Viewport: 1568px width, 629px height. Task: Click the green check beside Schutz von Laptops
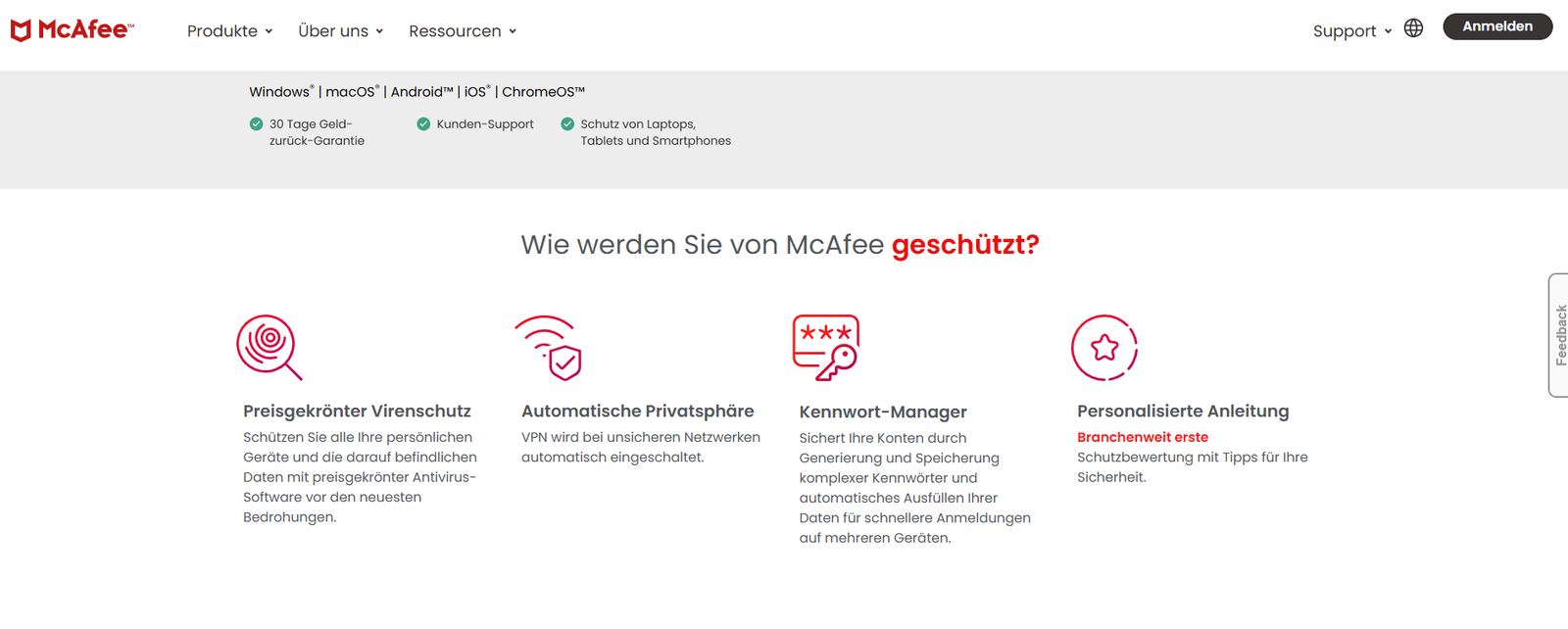[x=567, y=123]
